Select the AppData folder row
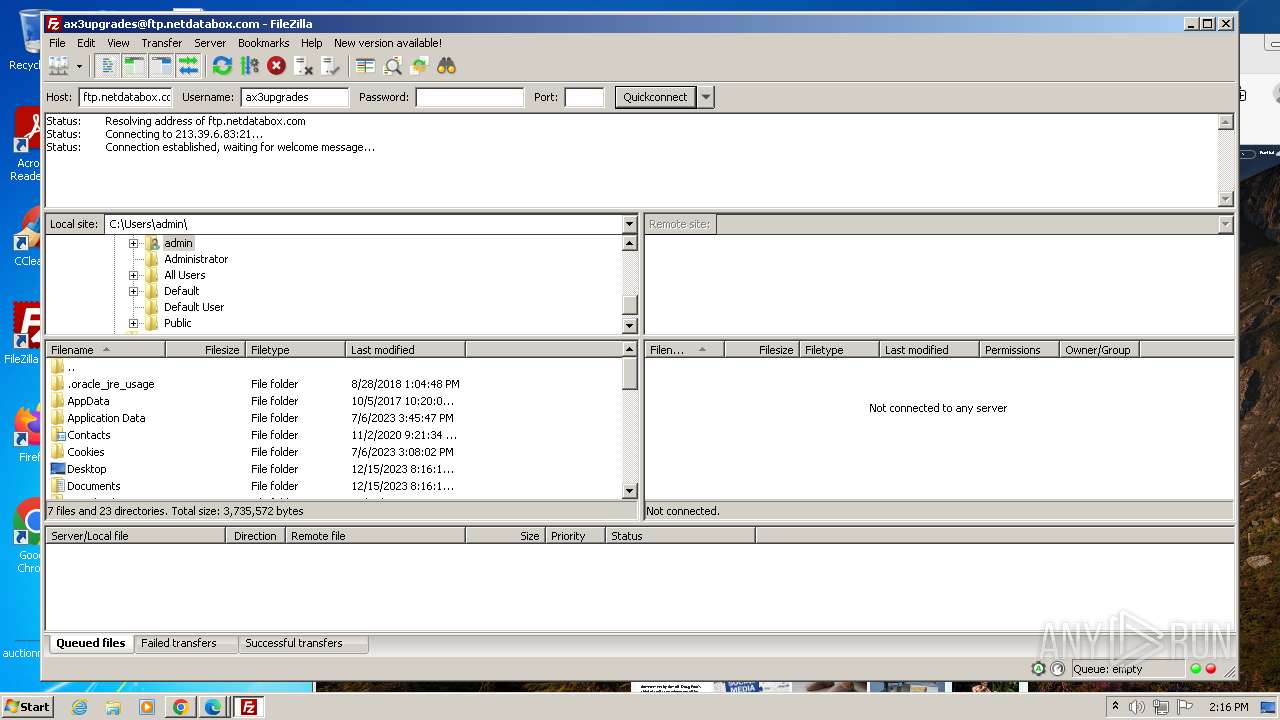1280x720 pixels. coord(333,401)
